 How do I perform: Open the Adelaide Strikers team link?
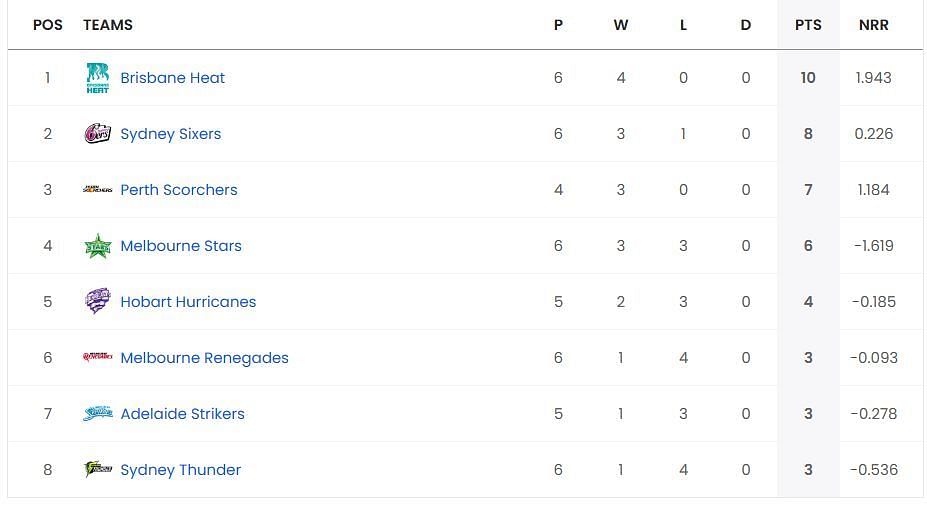coord(183,414)
